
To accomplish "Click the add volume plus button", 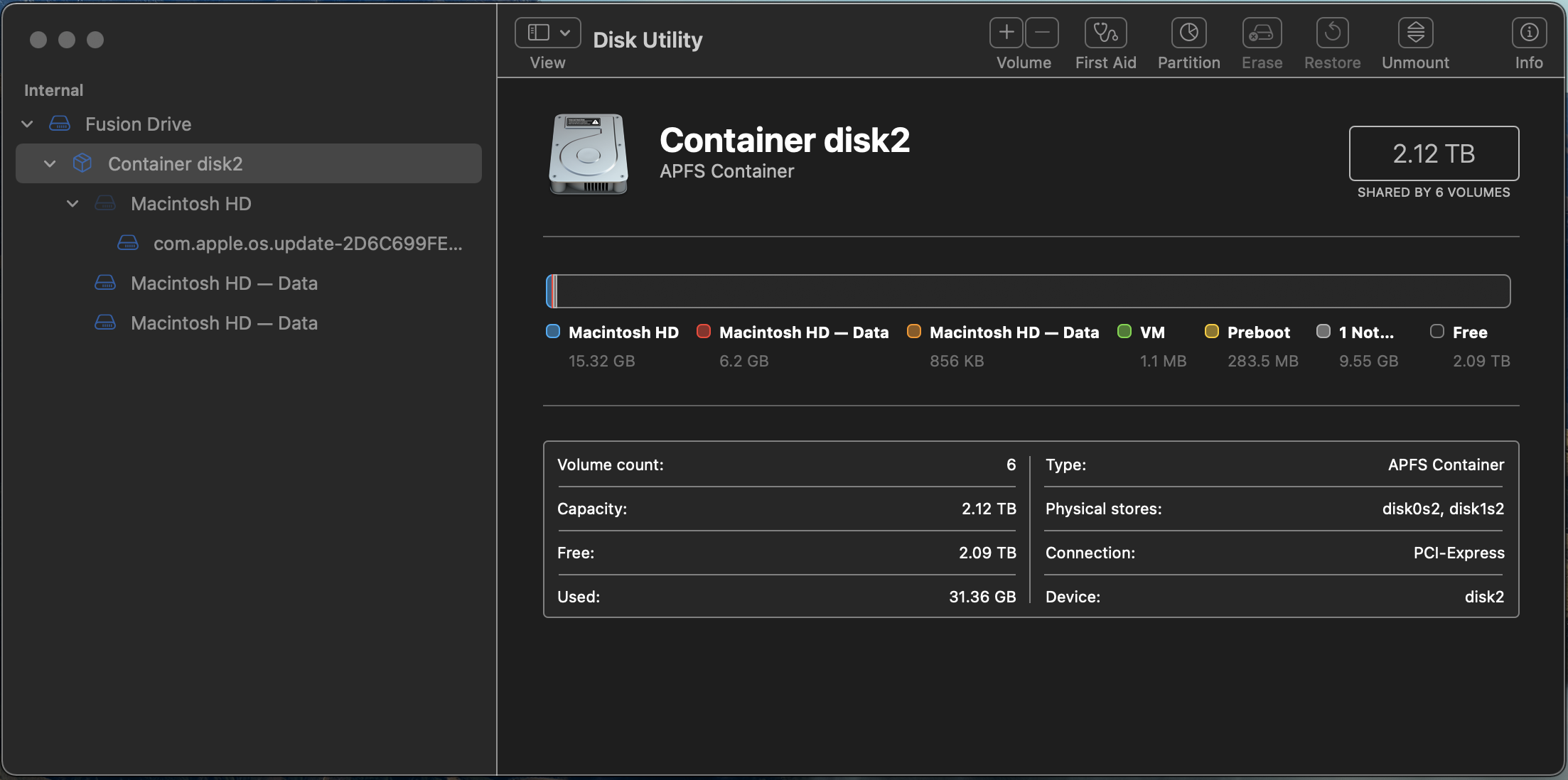I will [x=1006, y=33].
